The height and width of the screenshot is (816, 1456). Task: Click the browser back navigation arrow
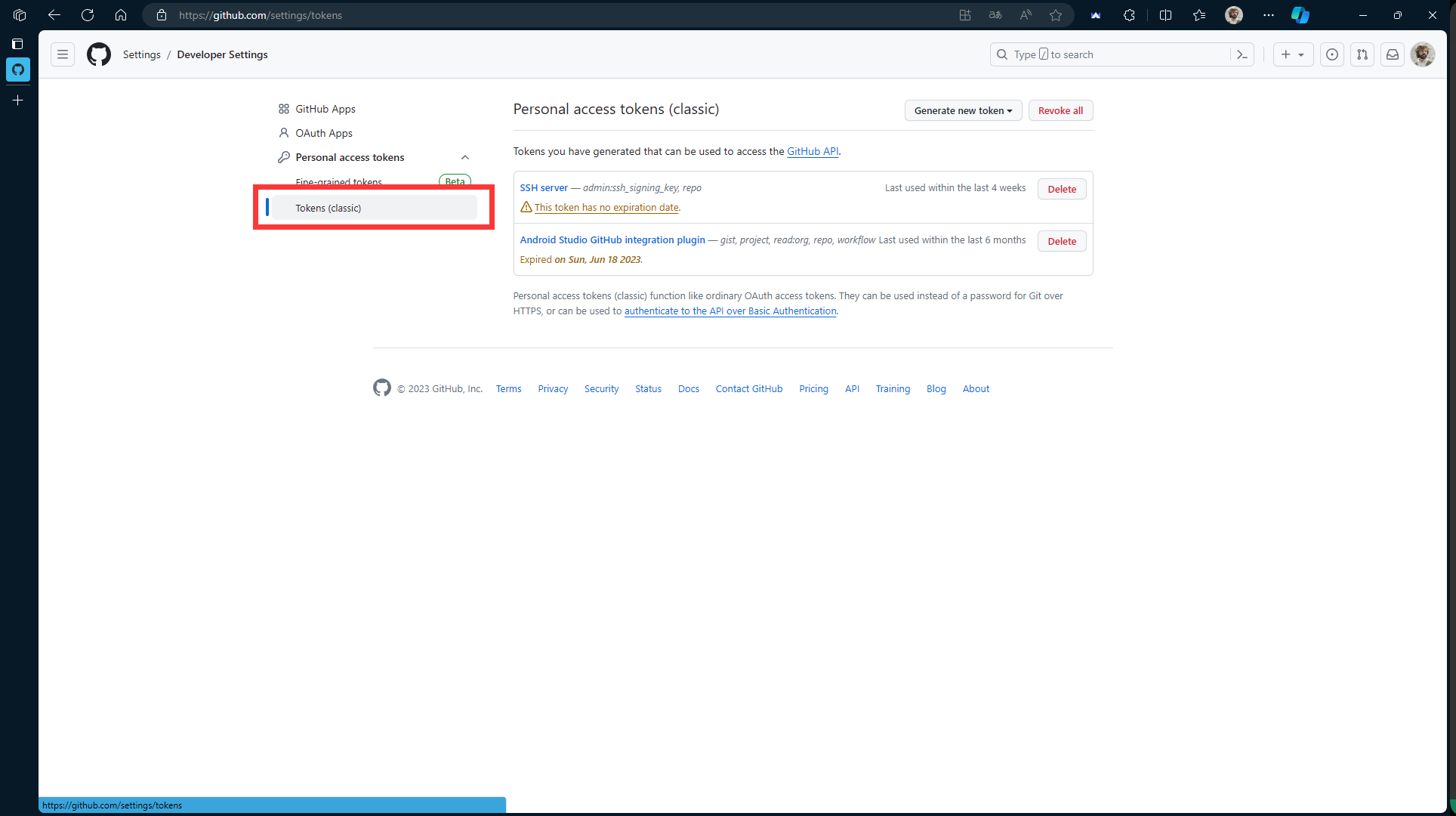[x=55, y=15]
